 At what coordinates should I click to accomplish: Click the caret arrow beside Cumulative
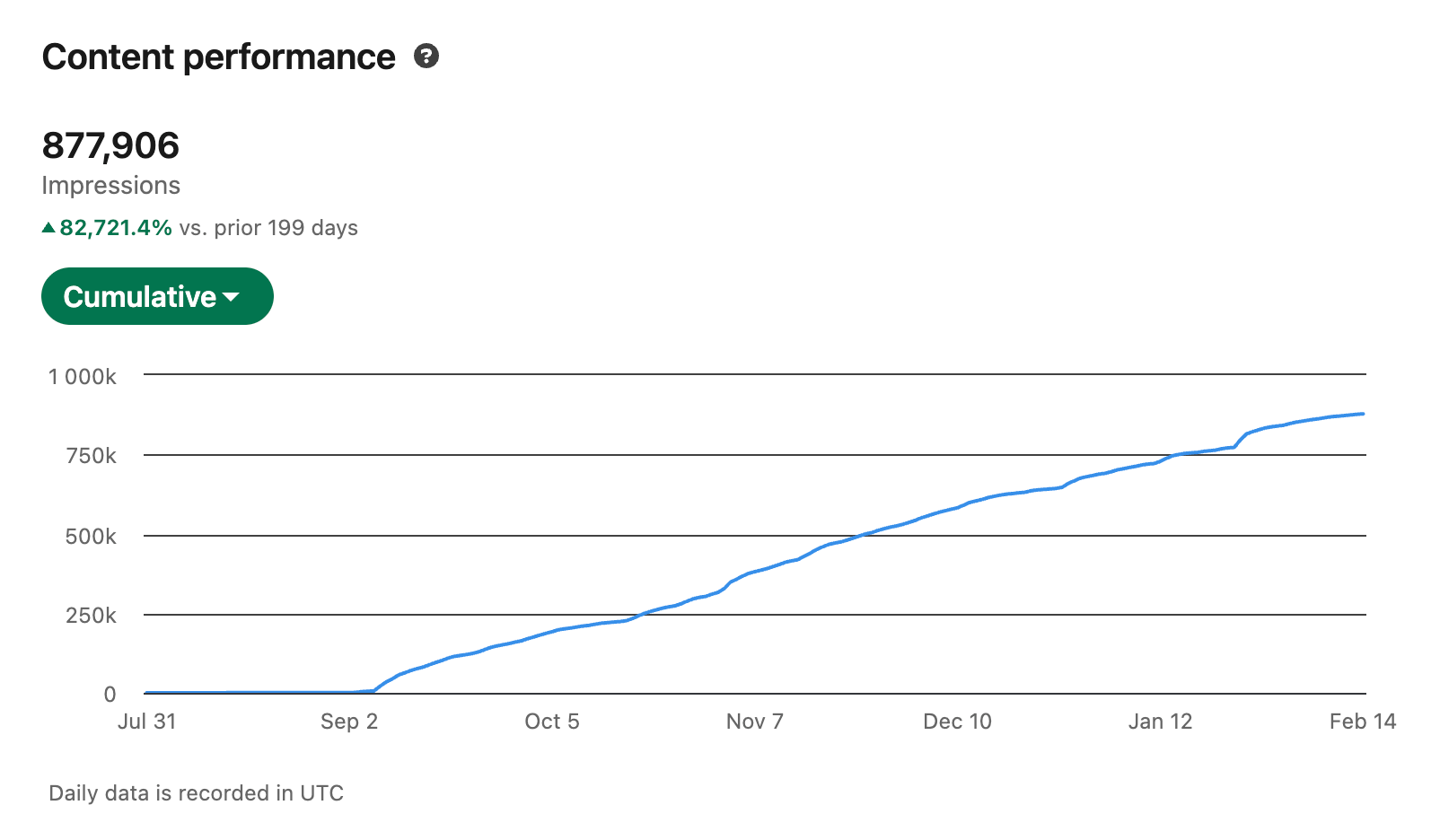[x=231, y=297]
